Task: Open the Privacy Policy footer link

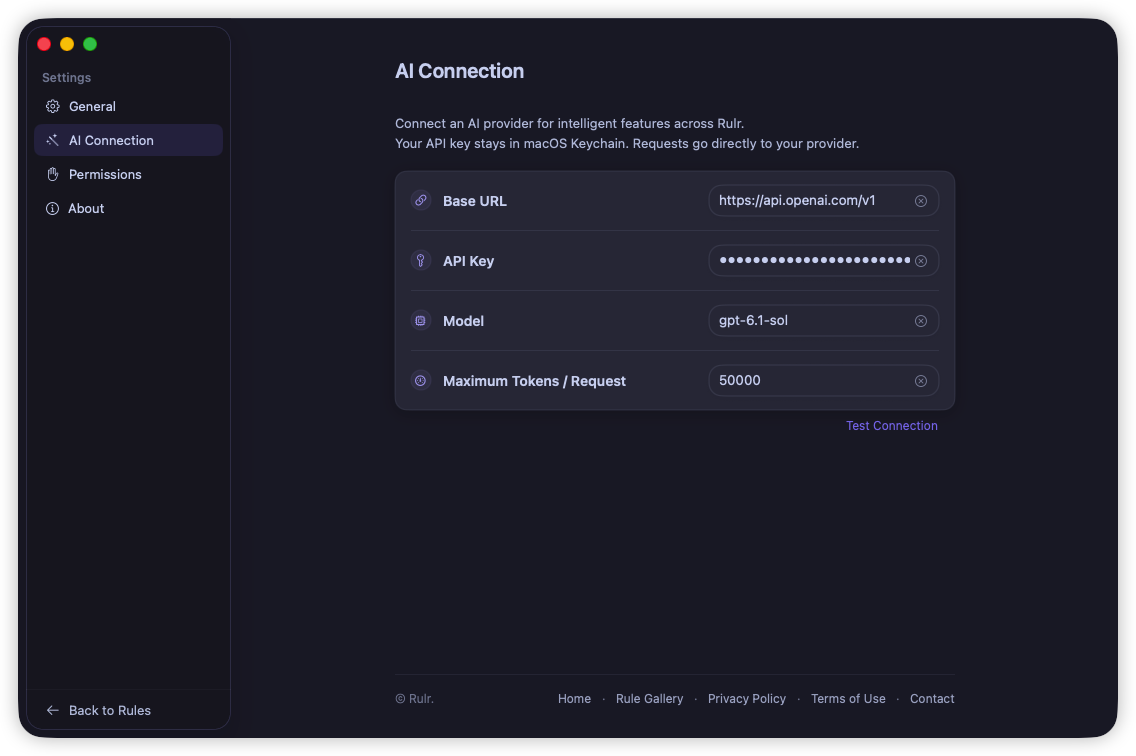Action: 747,699
